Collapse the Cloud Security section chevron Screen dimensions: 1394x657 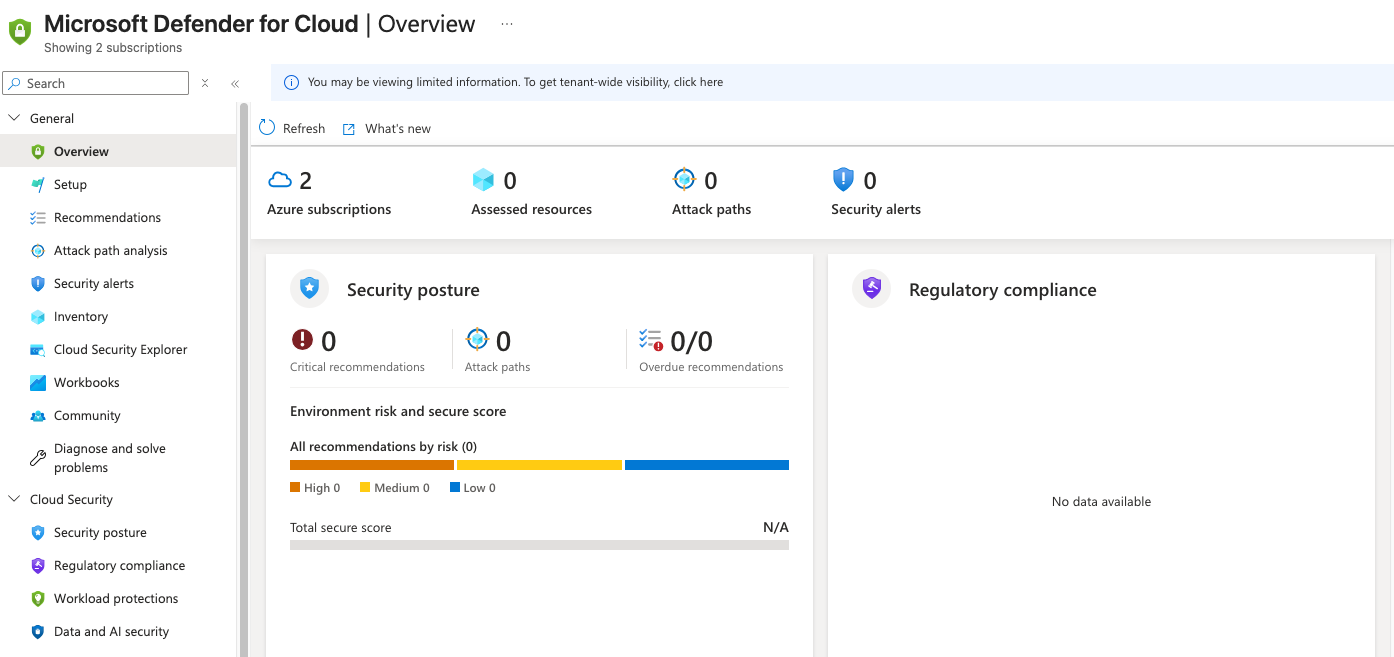pyautogui.click(x=14, y=499)
